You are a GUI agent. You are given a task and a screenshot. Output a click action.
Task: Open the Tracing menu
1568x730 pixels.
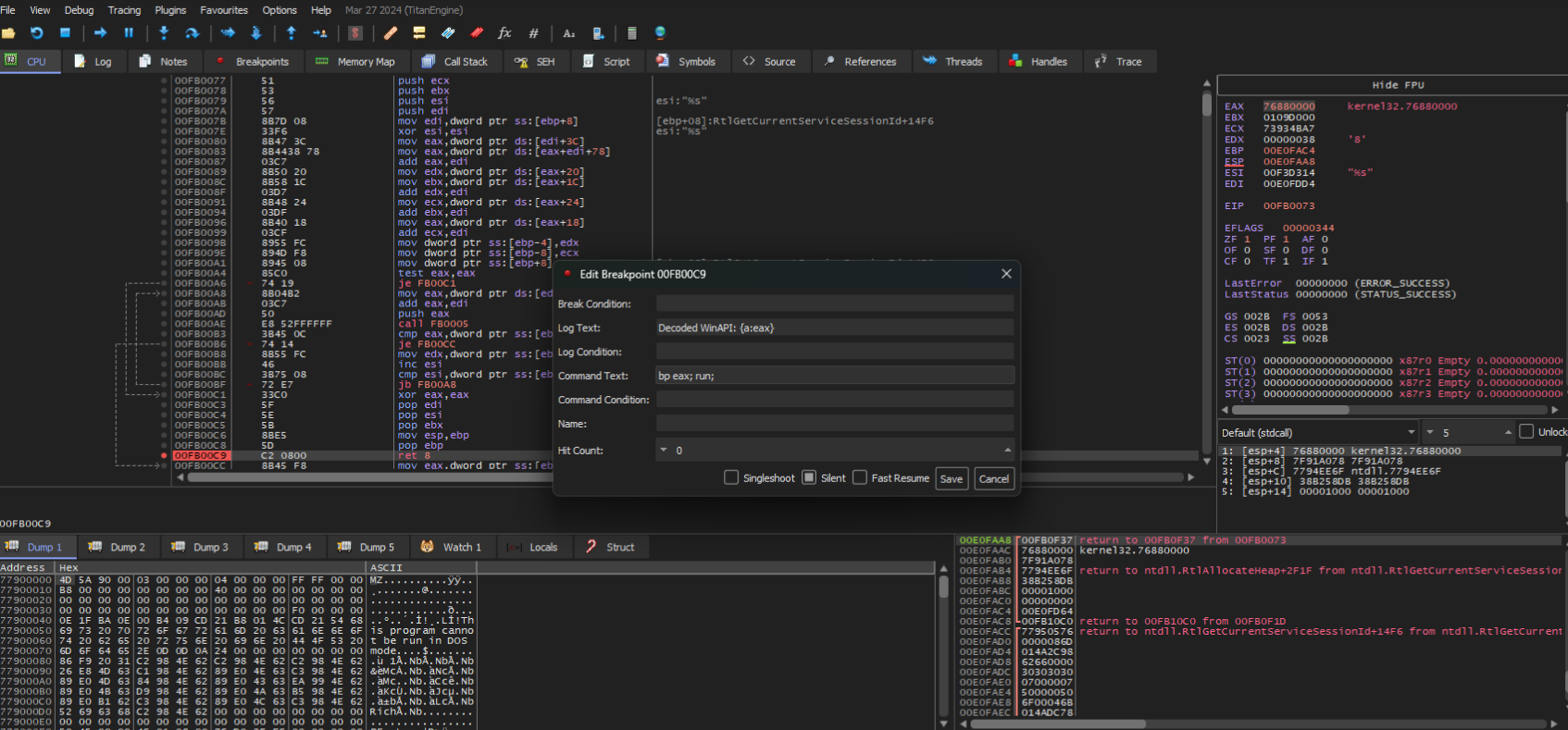tap(124, 10)
